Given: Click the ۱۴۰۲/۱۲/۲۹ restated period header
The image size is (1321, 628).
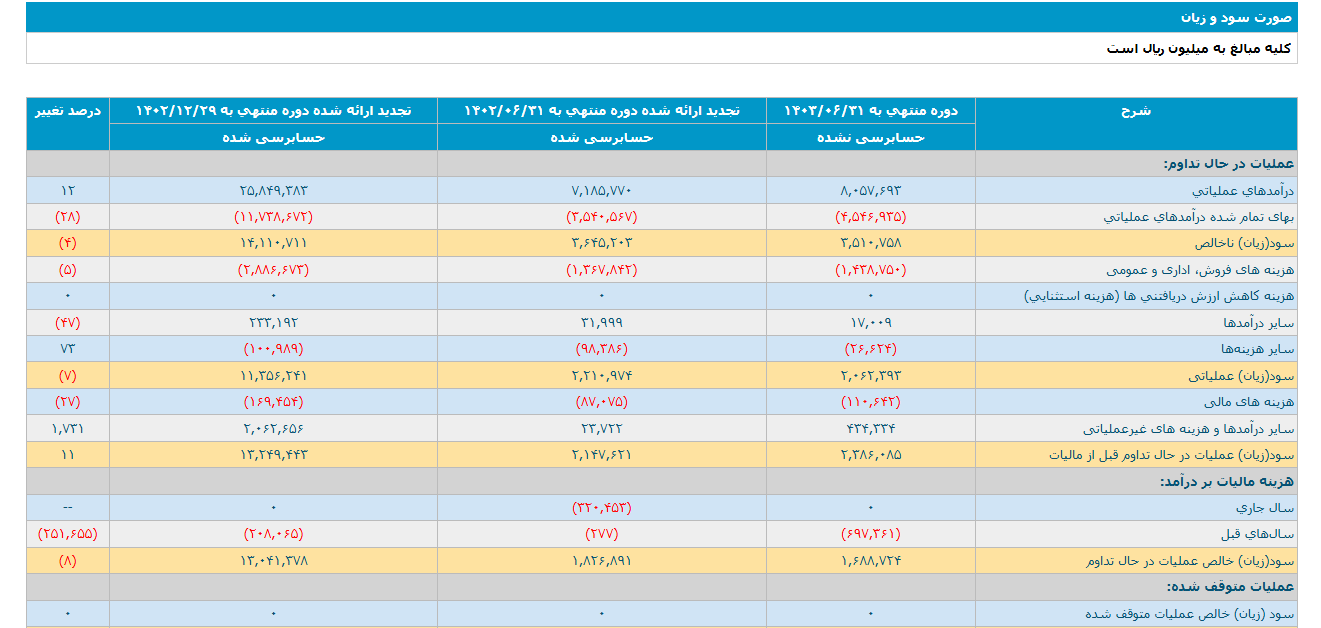Looking at the screenshot, I should click(273, 111).
